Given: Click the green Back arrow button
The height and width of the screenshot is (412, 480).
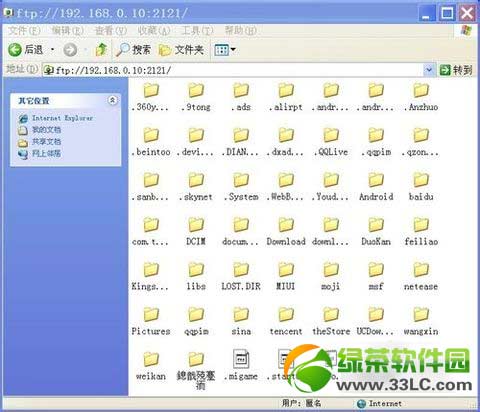Looking at the screenshot, I should point(15,50).
